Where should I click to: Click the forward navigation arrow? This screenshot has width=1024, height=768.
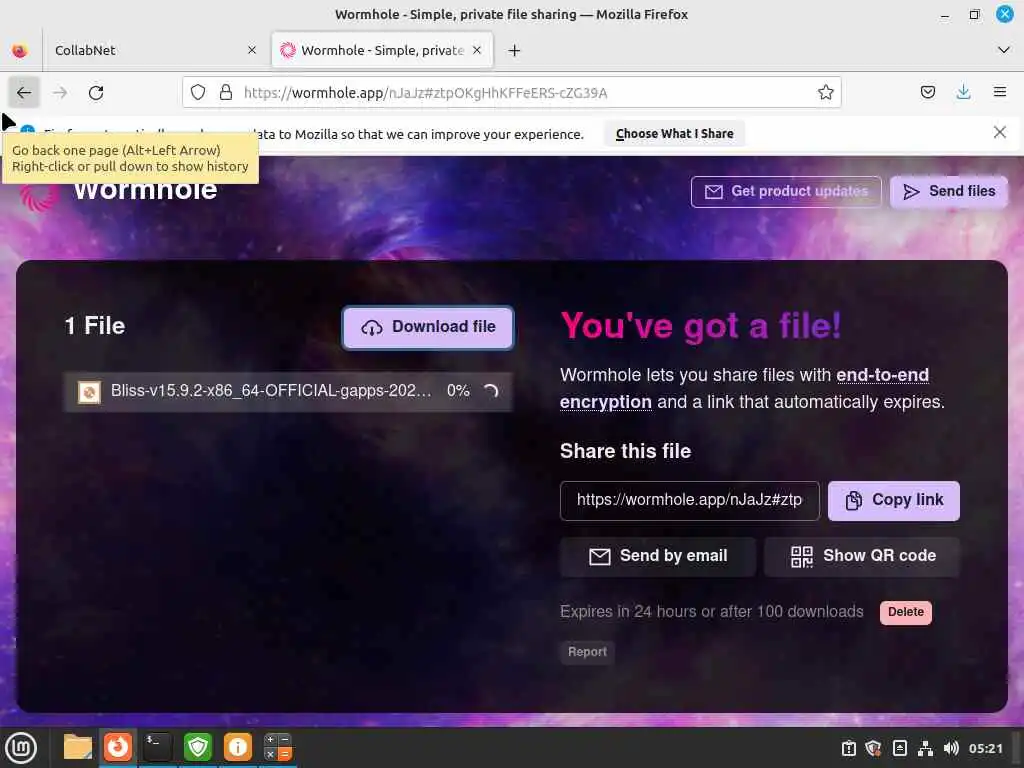(60, 93)
